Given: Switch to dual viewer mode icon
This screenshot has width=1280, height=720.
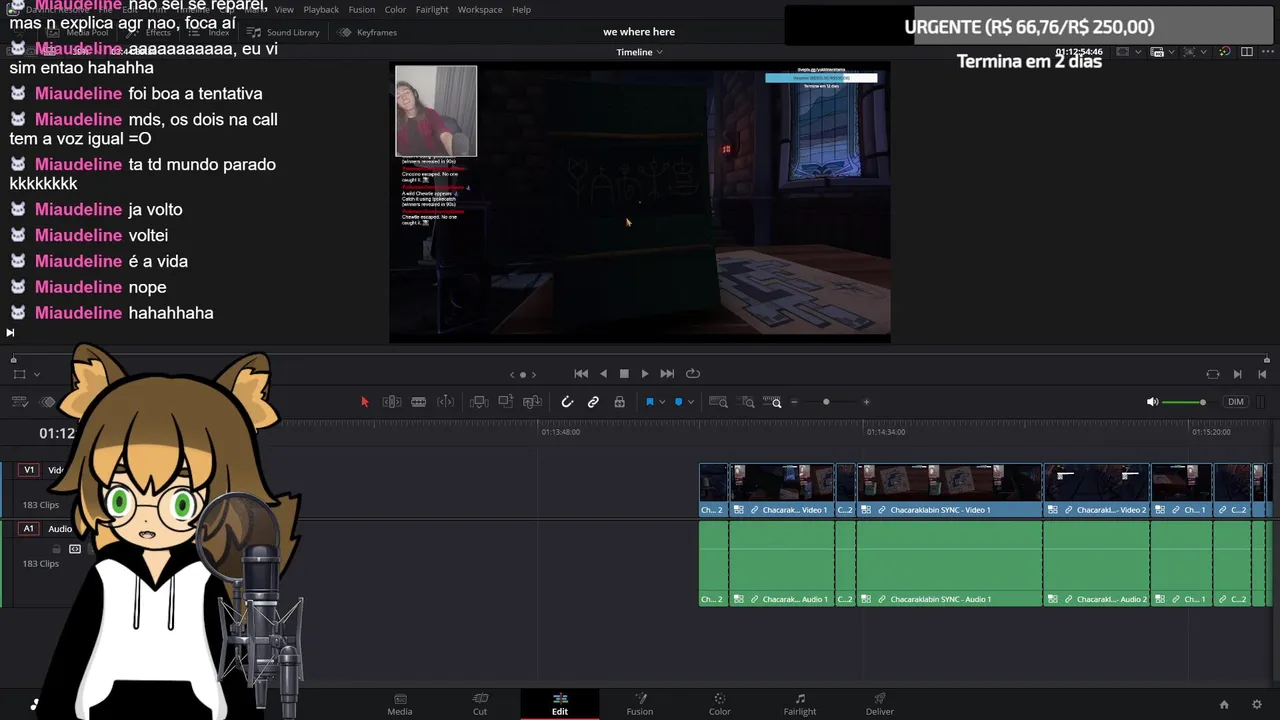Looking at the screenshot, I should click(x=1246, y=52).
